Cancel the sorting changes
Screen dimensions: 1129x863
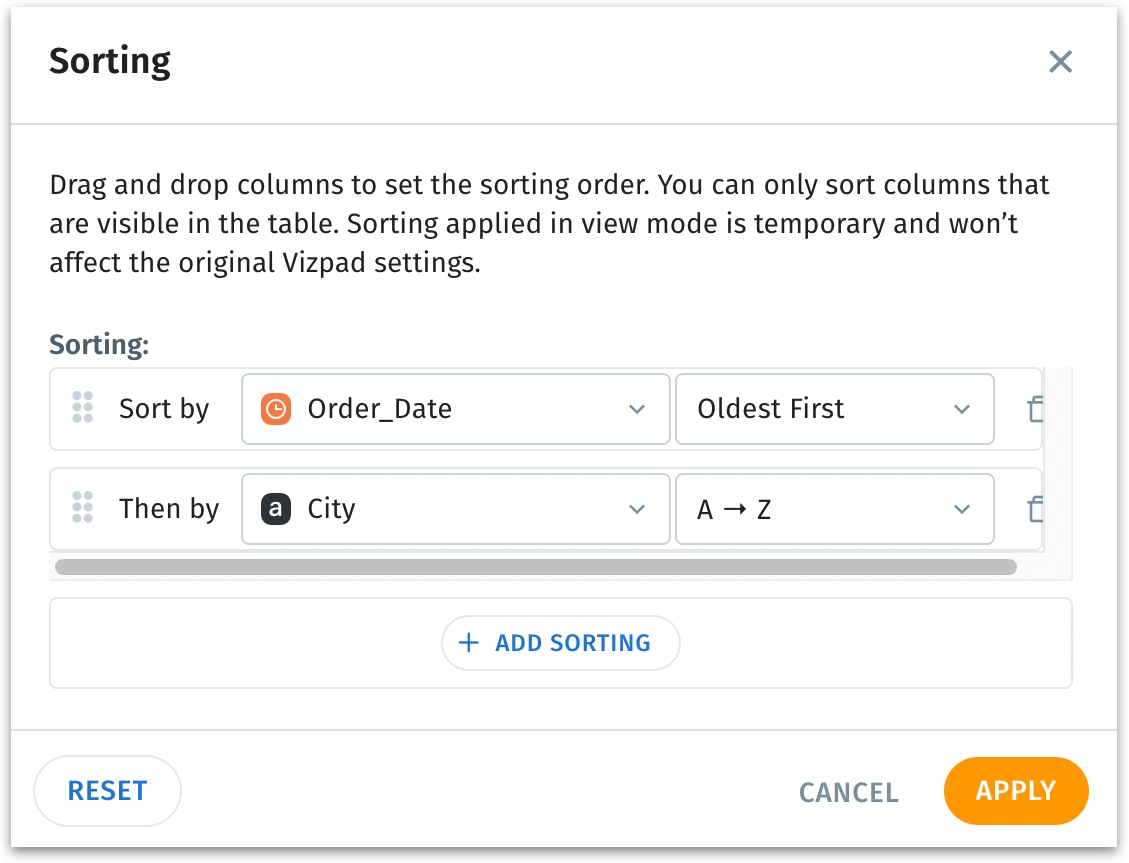tap(848, 793)
